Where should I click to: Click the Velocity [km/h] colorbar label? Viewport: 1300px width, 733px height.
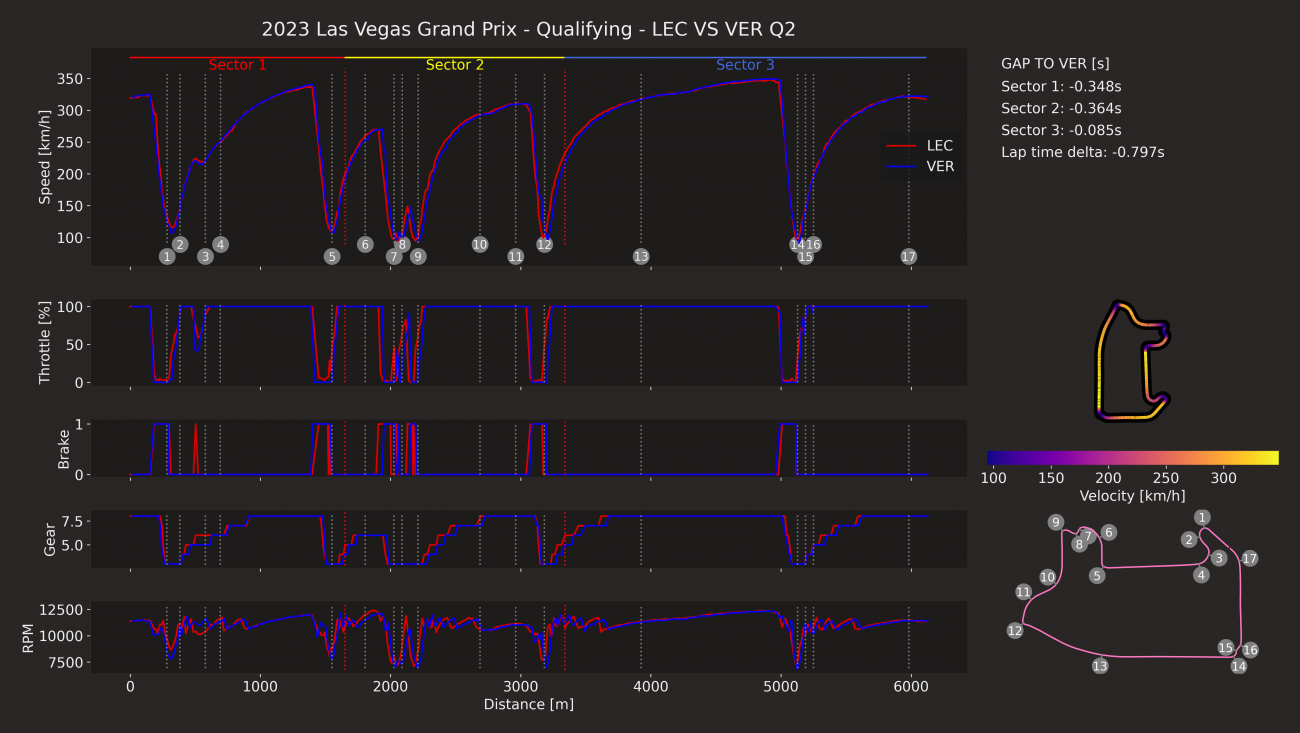pos(1132,495)
